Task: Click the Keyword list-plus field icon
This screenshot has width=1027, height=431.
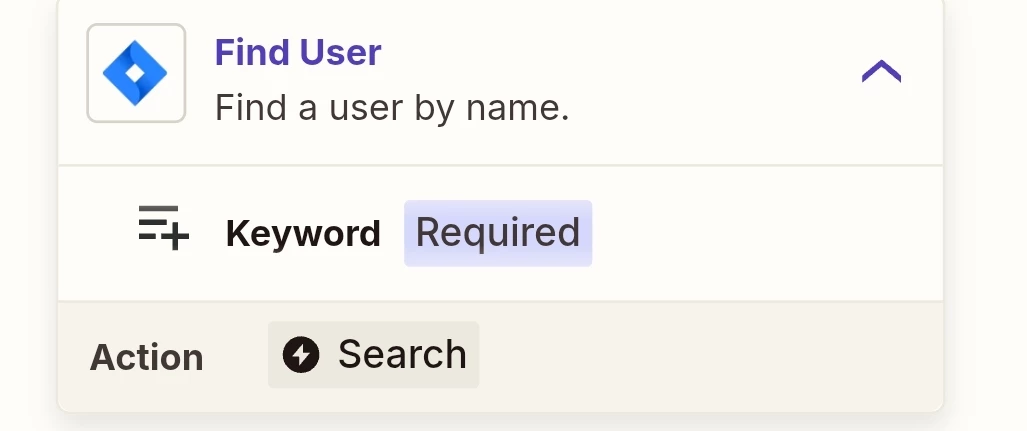Action: pos(164,227)
